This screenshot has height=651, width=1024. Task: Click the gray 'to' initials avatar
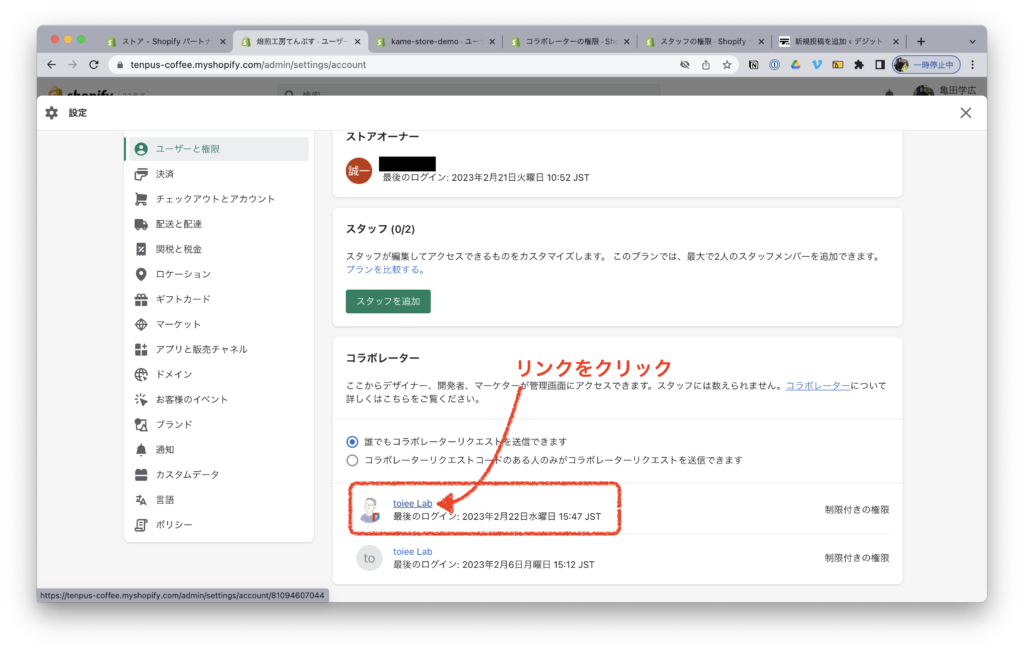369,558
